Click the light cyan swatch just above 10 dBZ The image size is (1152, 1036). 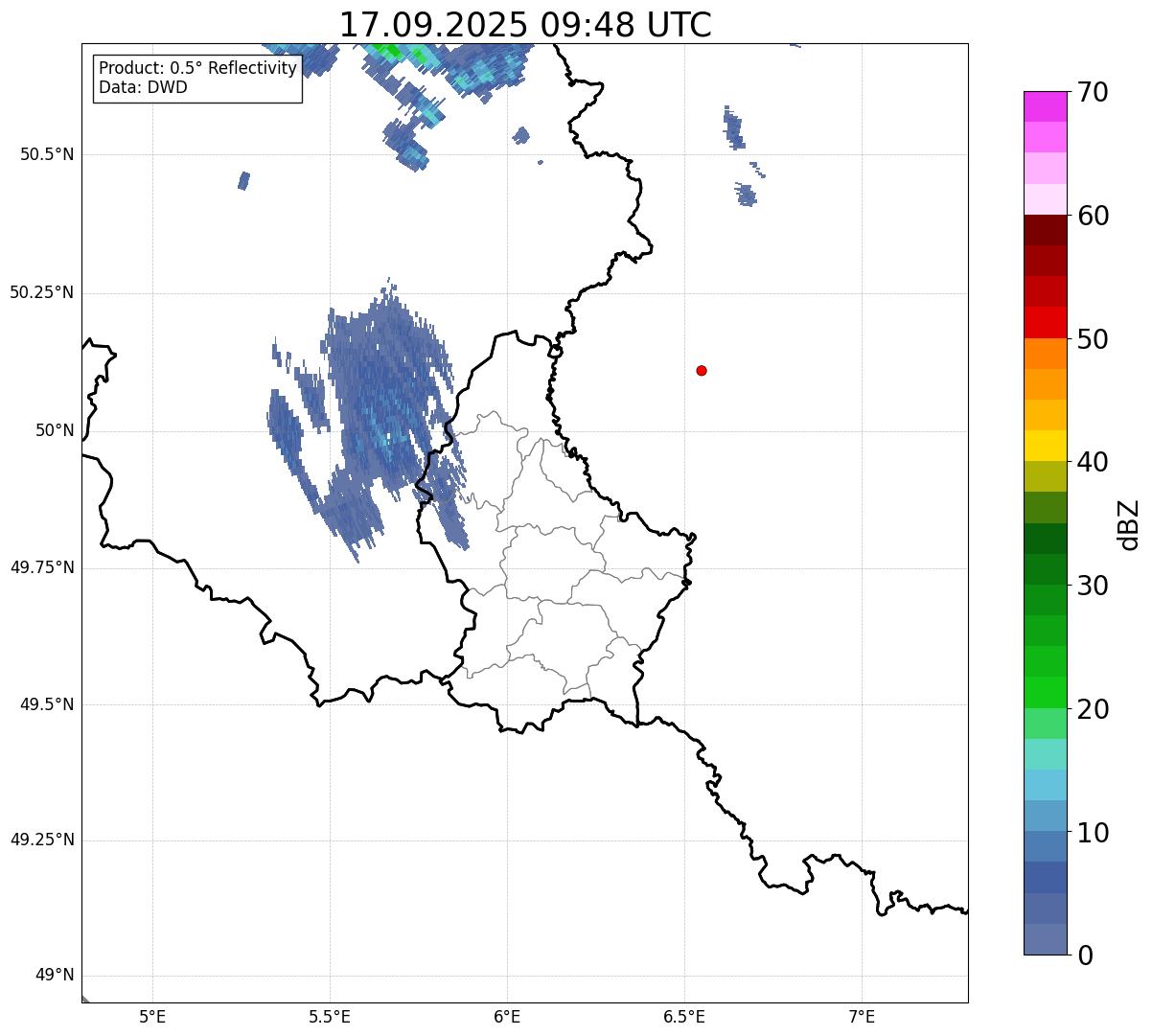click(1046, 785)
